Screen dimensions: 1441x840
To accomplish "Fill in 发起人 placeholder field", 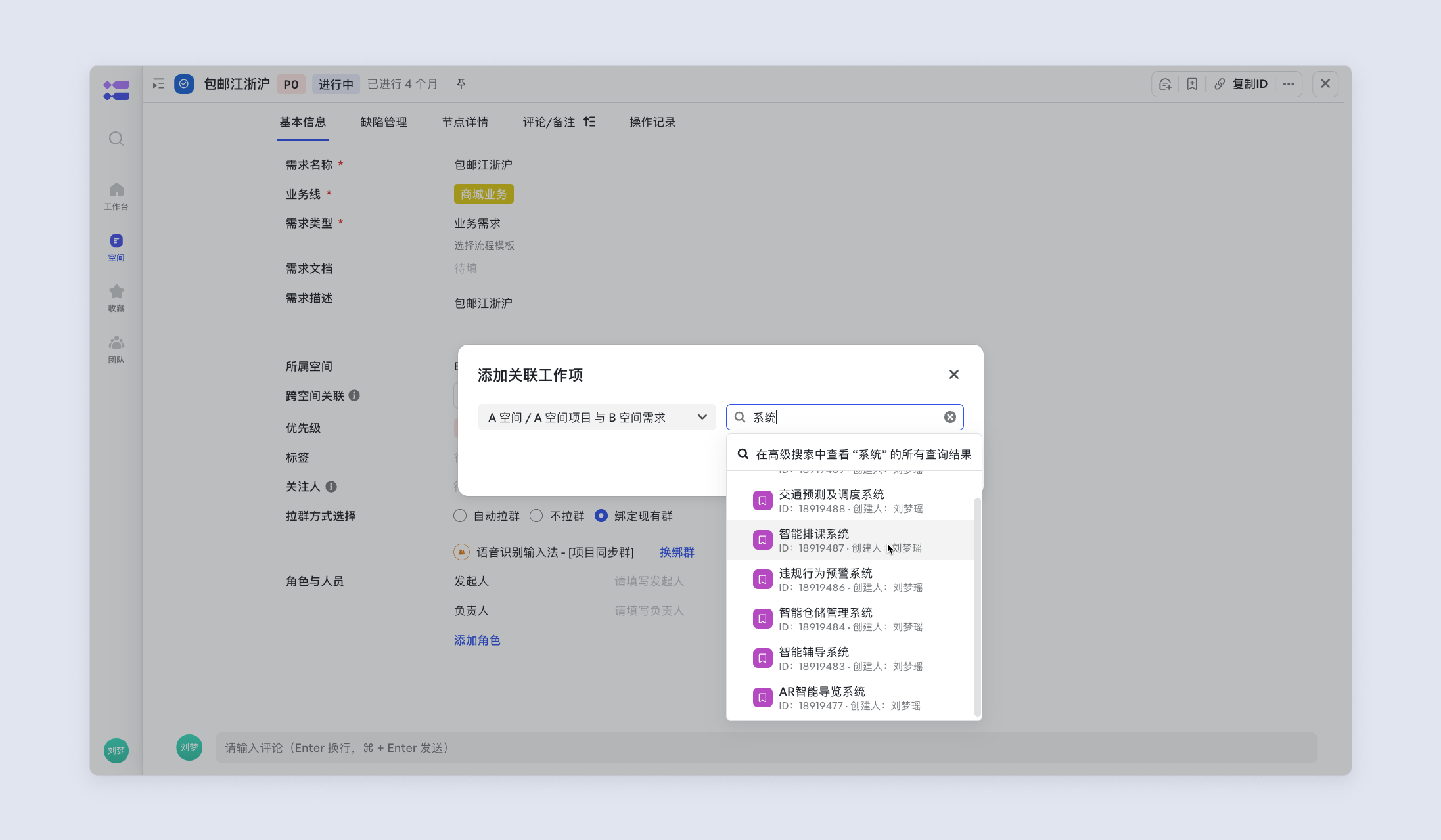I will click(x=649, y=581).
